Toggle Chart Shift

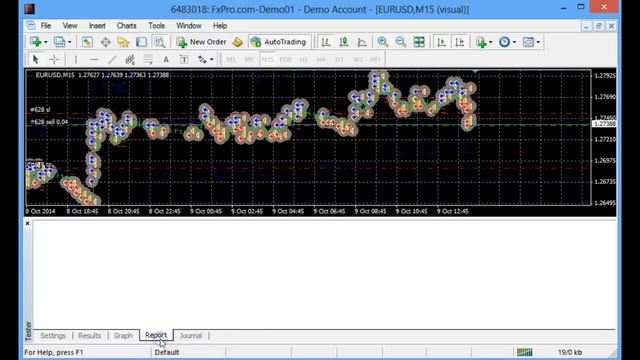pyautogui.click(x=460, y=42)
